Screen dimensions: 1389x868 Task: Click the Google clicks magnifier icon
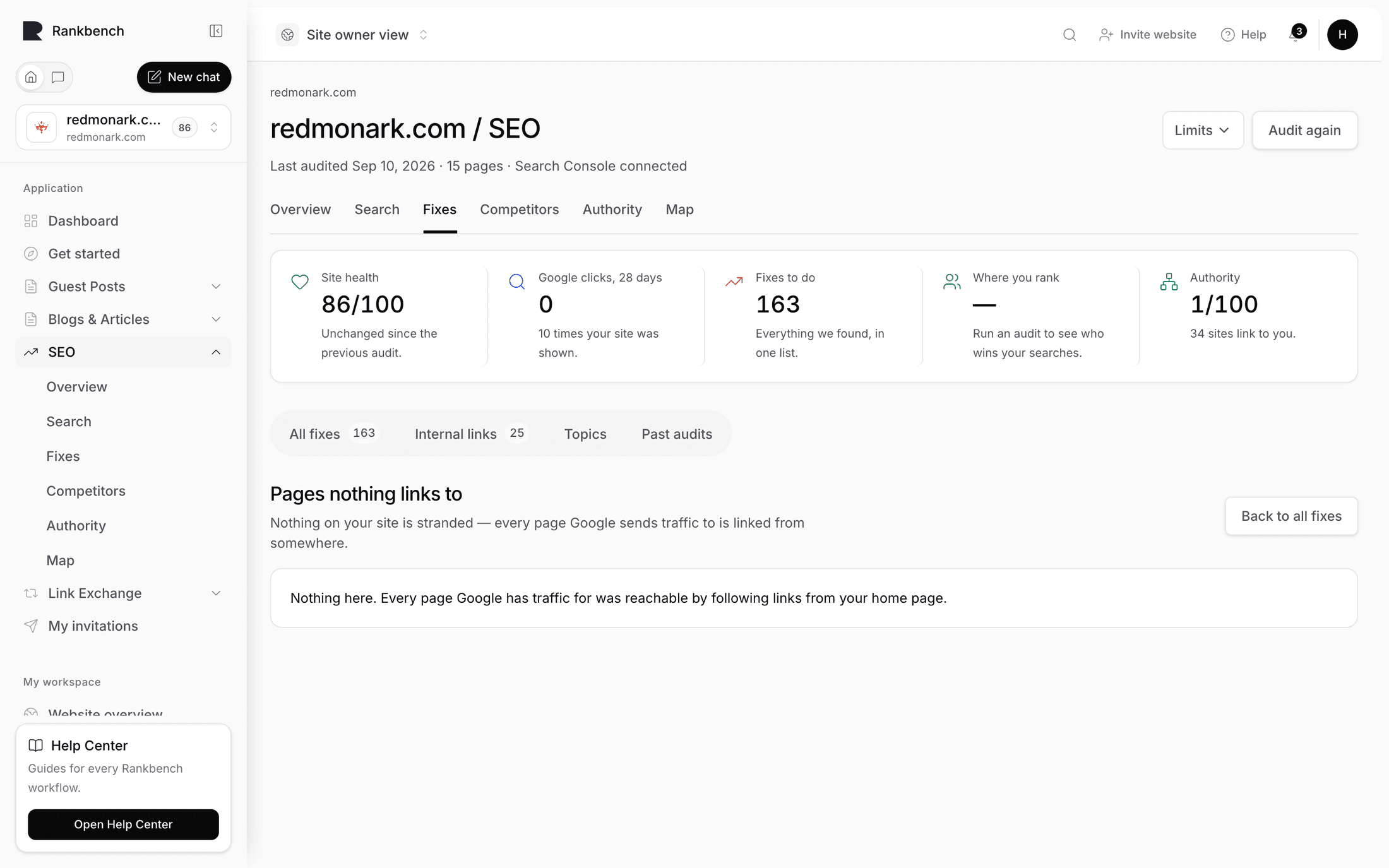(x=517, y=282)
